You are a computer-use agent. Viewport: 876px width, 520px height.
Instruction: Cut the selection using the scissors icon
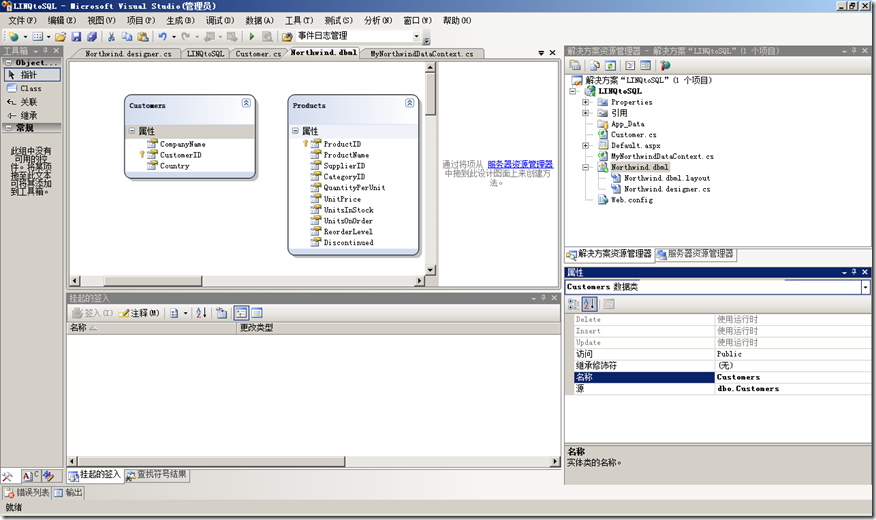point(111,37)
